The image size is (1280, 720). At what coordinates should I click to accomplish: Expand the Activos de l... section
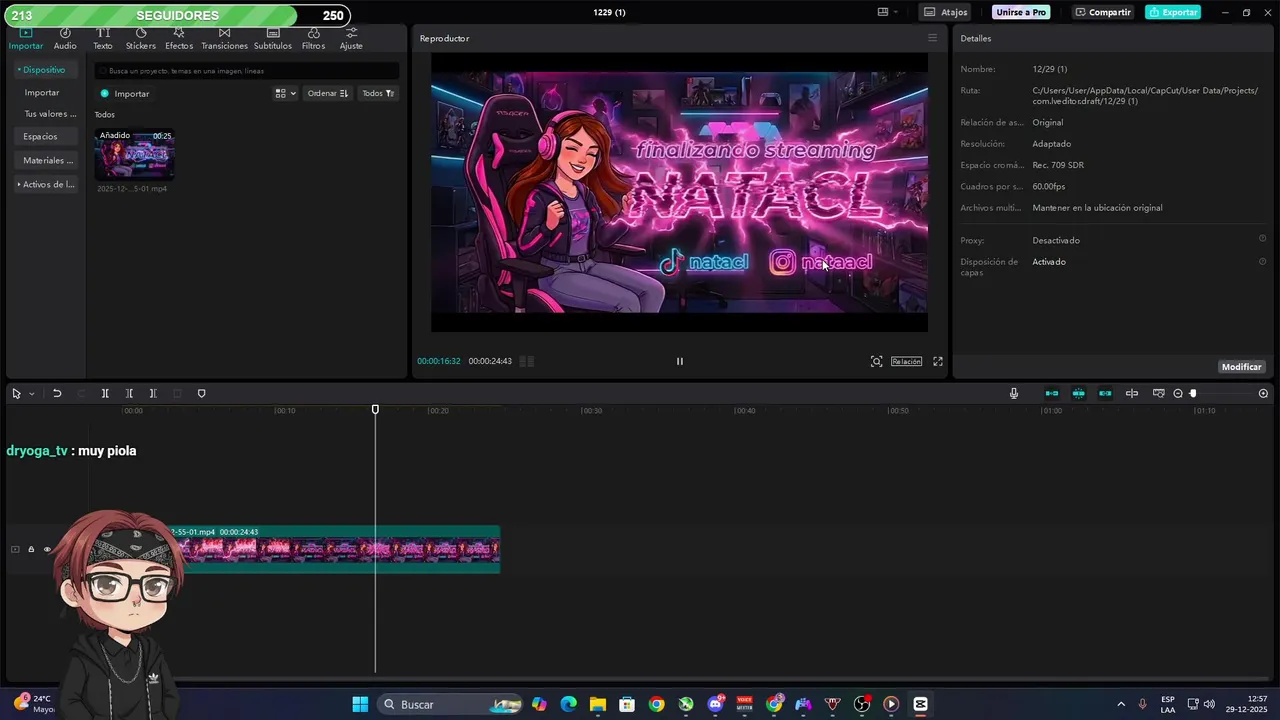(46, 184)
